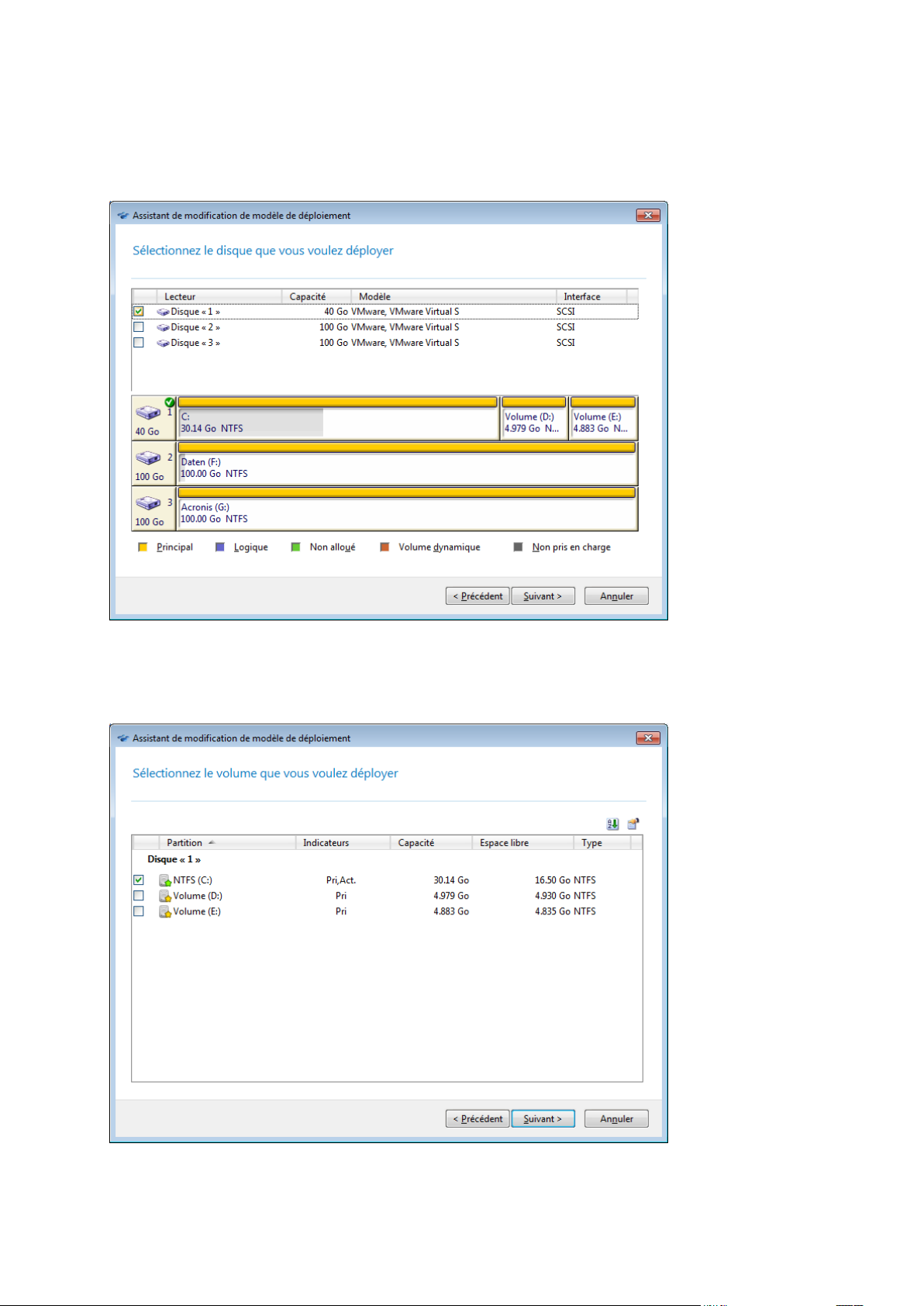Click Suivant in the disk selection dialog
This screenshot has height=1306, width=924.
[543, 596]
